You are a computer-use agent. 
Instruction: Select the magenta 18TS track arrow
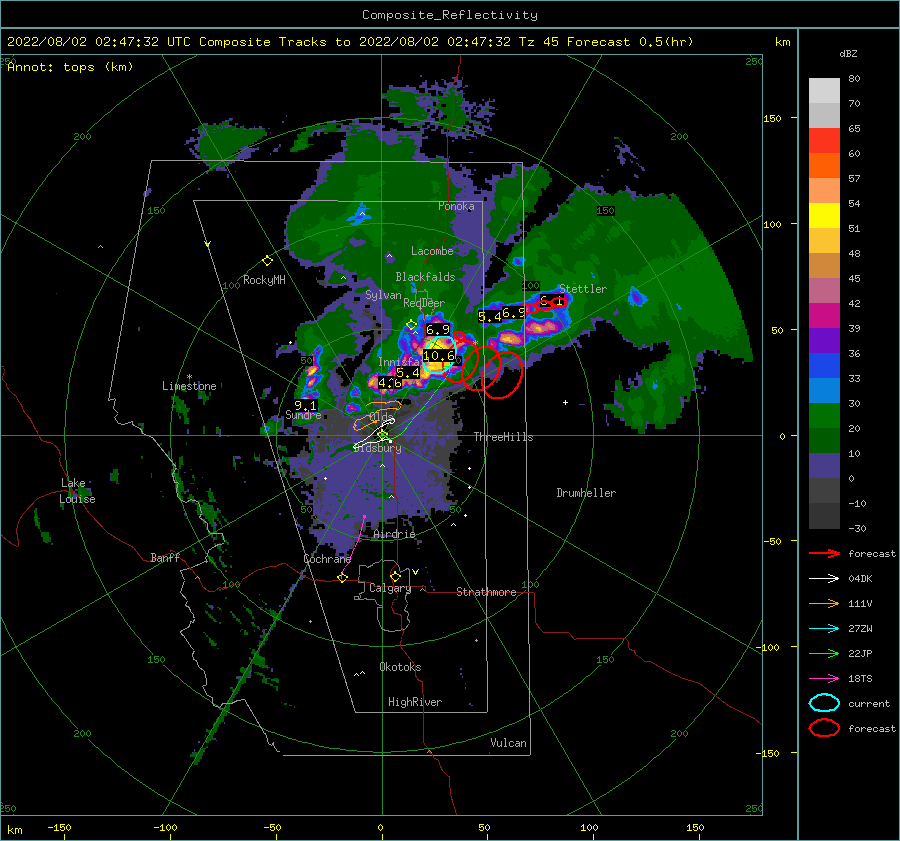point(824,679)
